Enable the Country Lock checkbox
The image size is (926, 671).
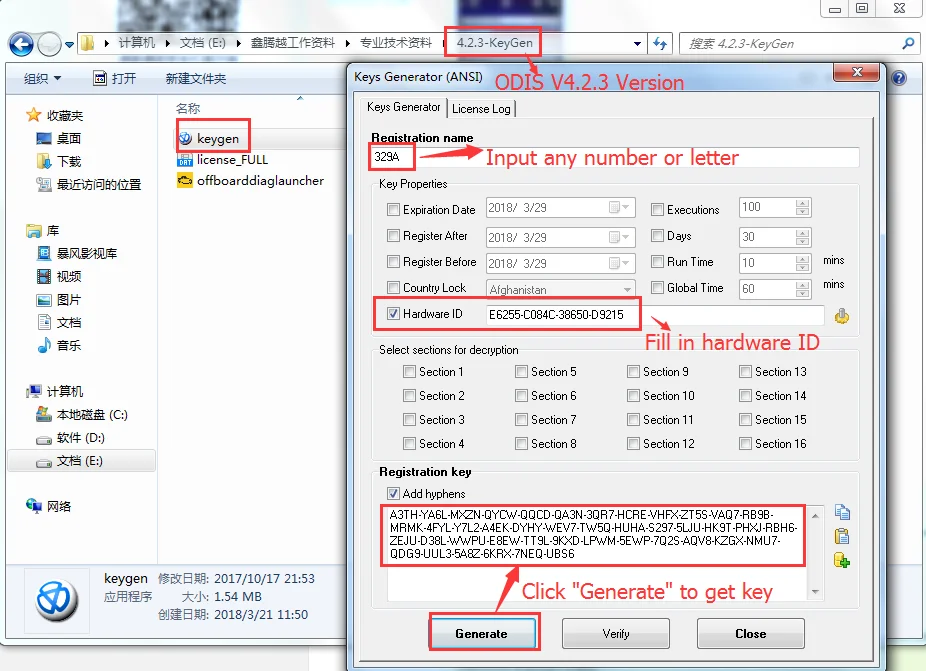pyautogui.click(x=393, y=287)
